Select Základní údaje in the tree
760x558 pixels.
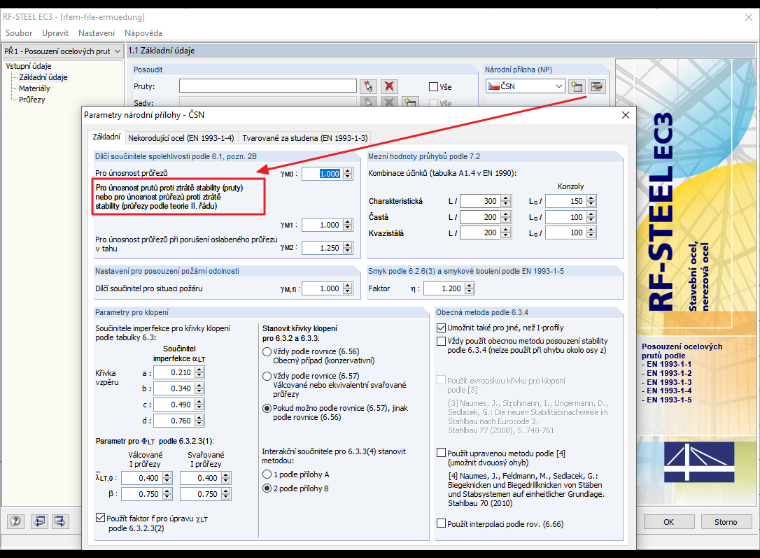(x=43, y=77)
